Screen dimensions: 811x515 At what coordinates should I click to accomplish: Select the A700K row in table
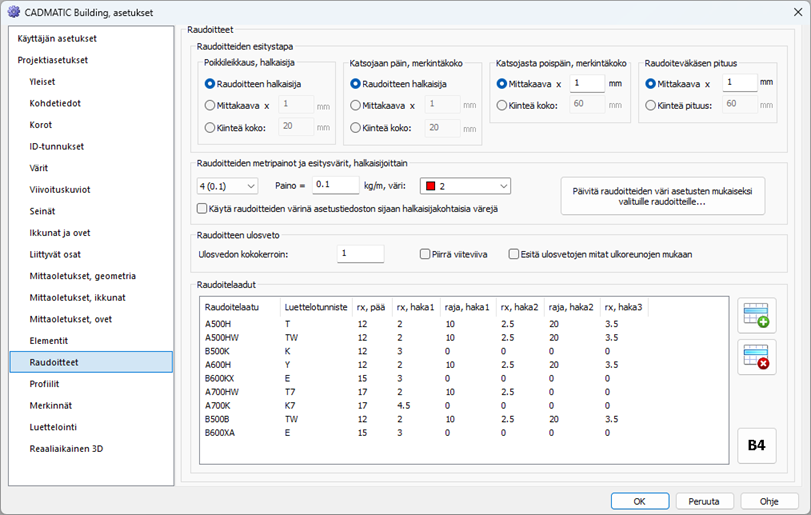463,406
